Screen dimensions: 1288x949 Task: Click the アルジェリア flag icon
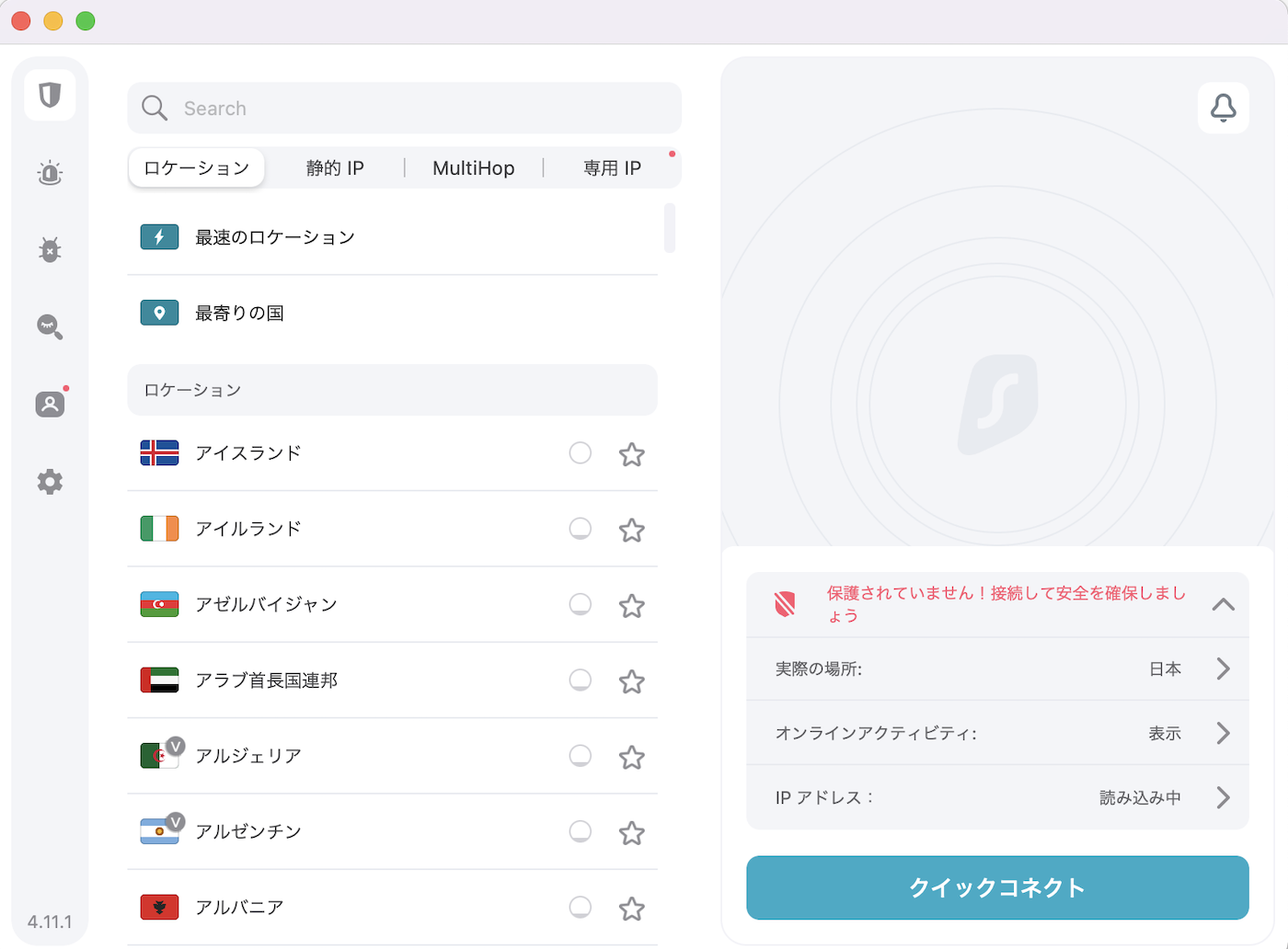pyautogui.click(x=159, y=756)
